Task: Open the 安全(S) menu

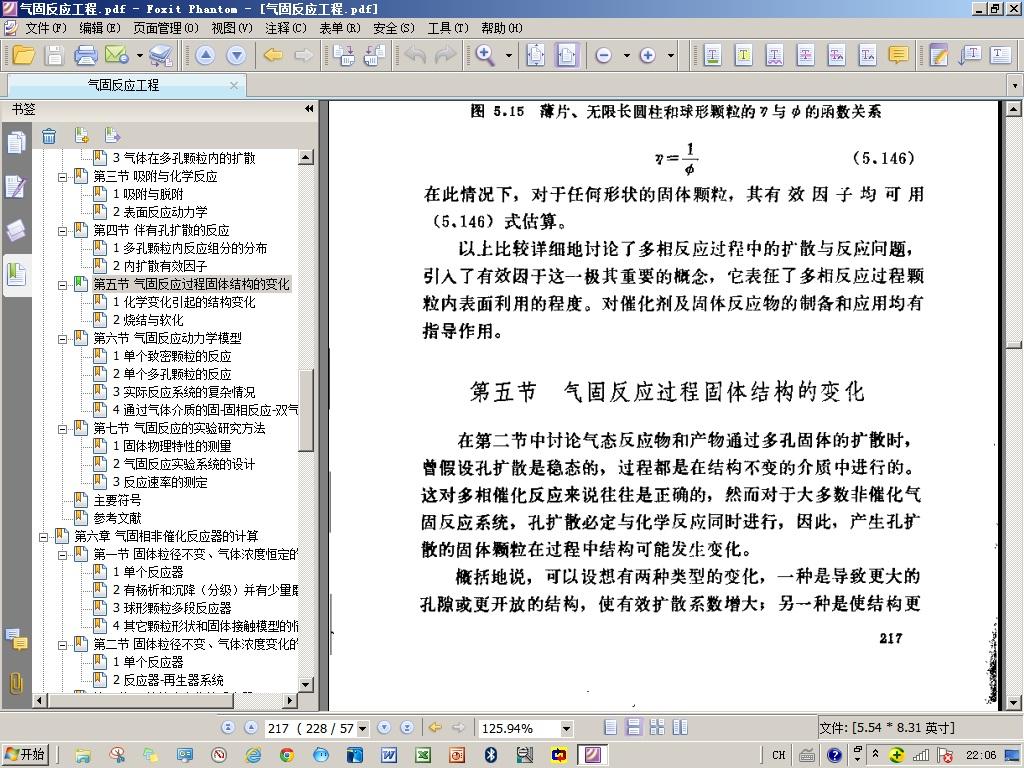Action: (x=394, y=28)
